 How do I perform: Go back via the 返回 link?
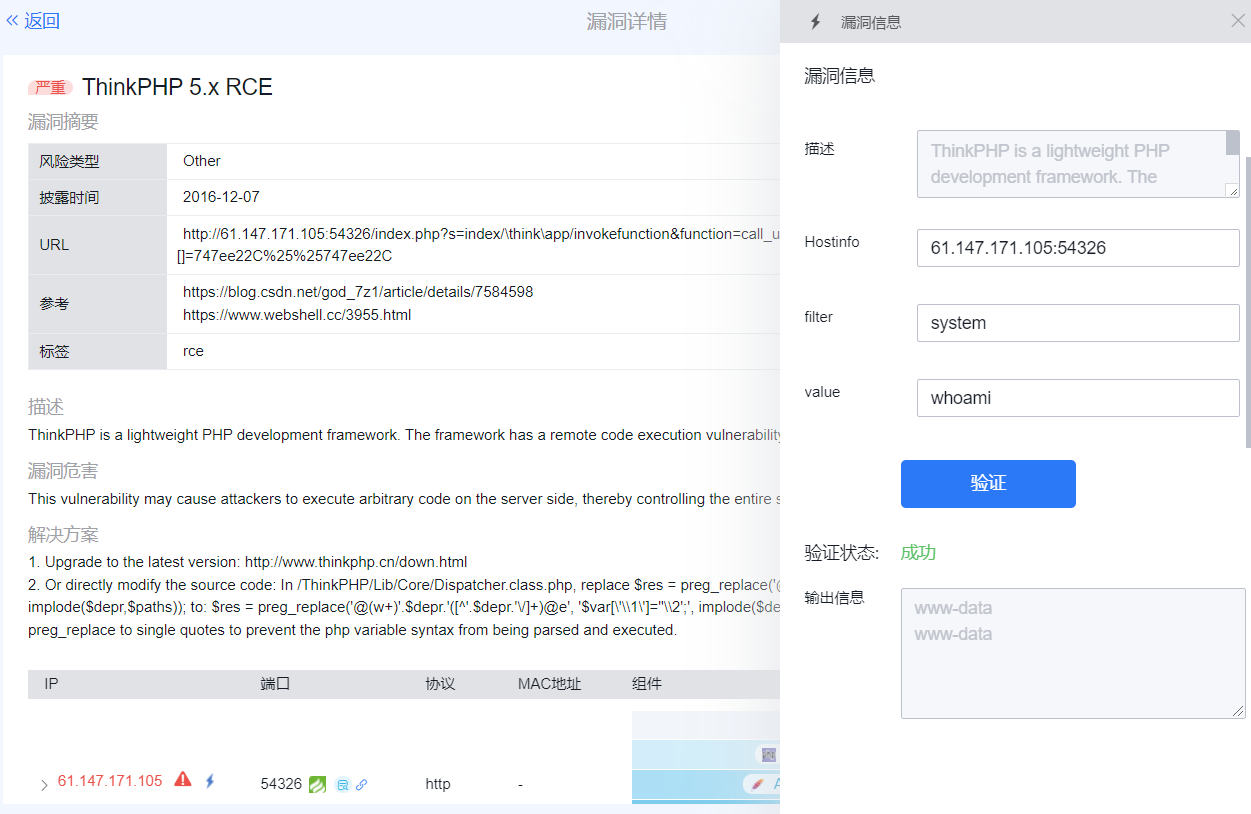33,21
